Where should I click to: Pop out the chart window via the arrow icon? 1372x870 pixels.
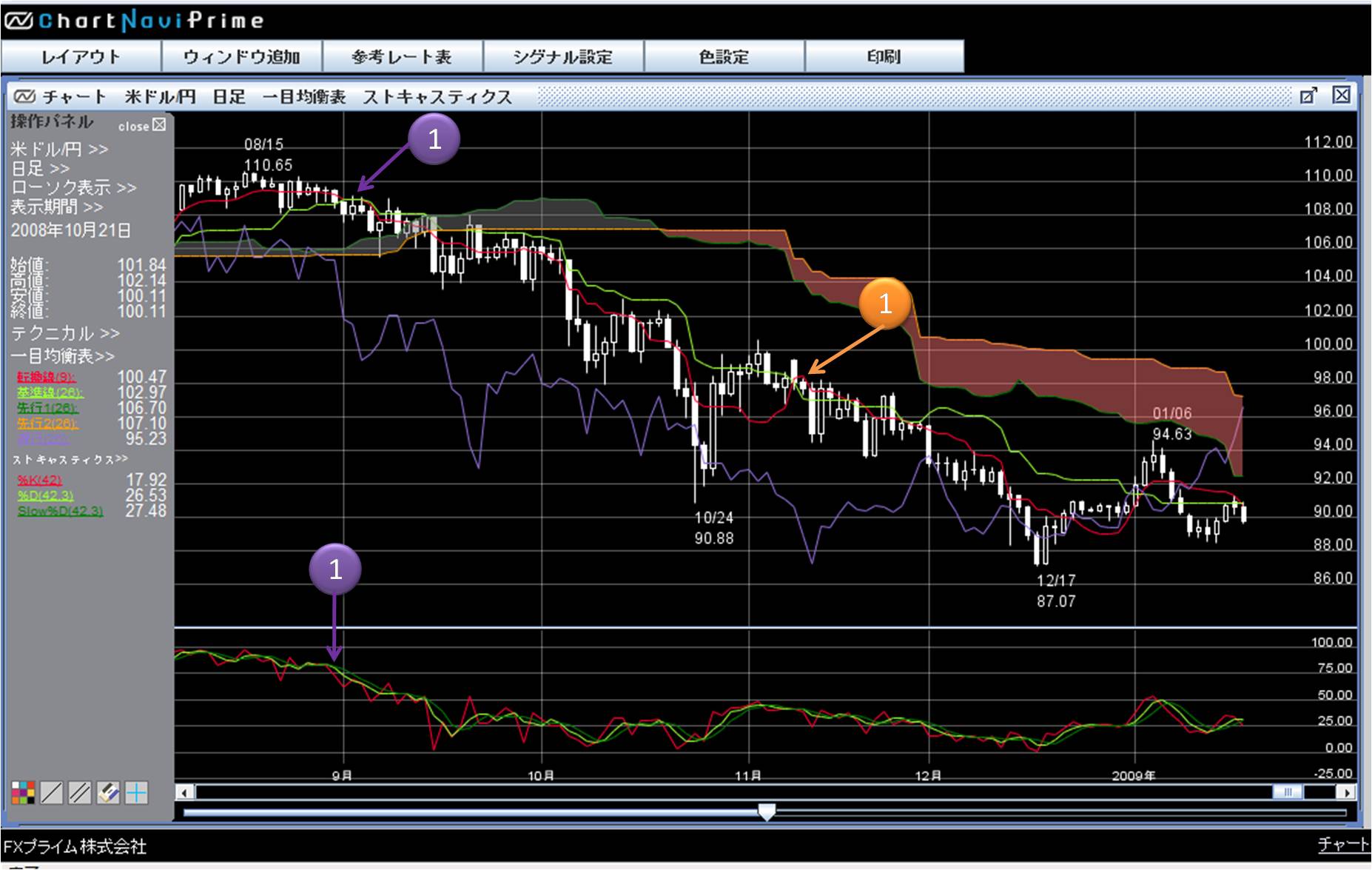click(1308, 95)
